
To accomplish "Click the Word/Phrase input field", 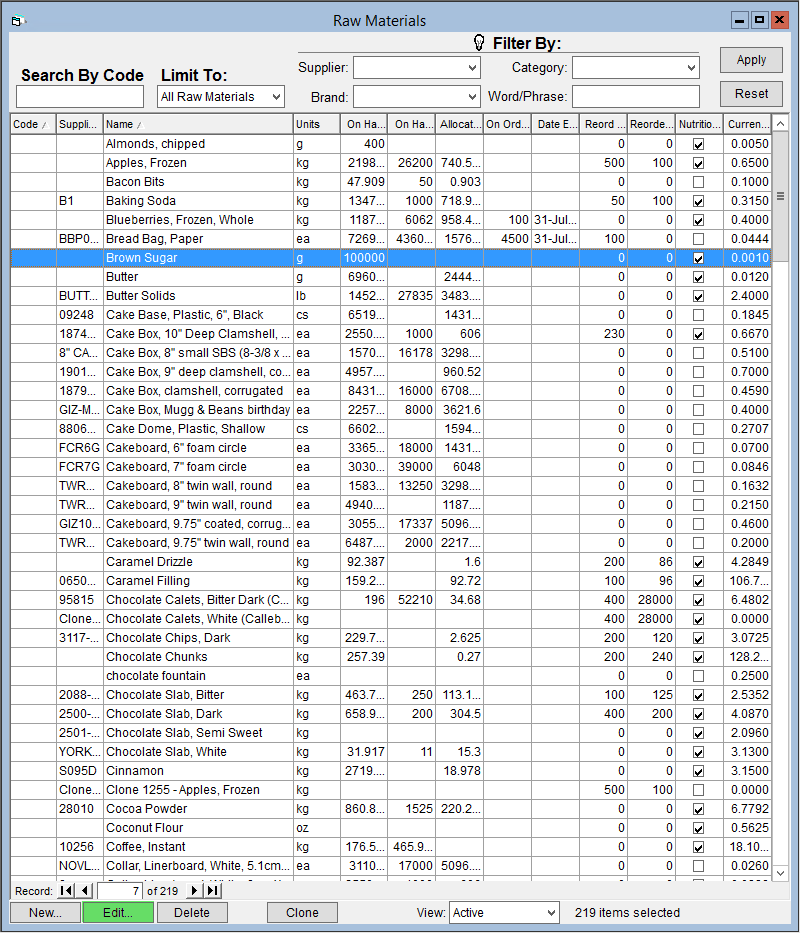I will coord(636,96).
